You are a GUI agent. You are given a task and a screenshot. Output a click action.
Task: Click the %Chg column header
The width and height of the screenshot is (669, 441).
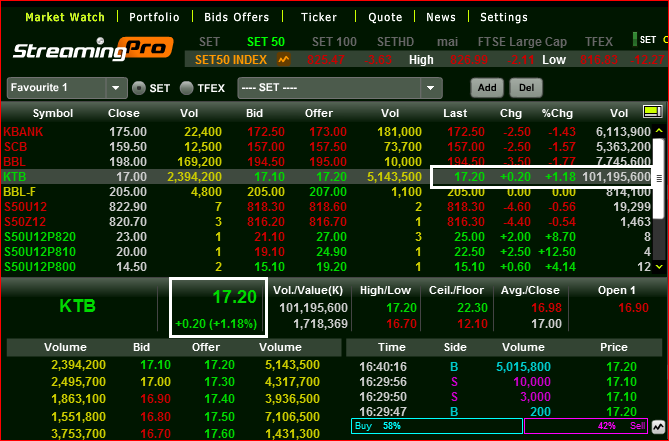coord(557,113)
